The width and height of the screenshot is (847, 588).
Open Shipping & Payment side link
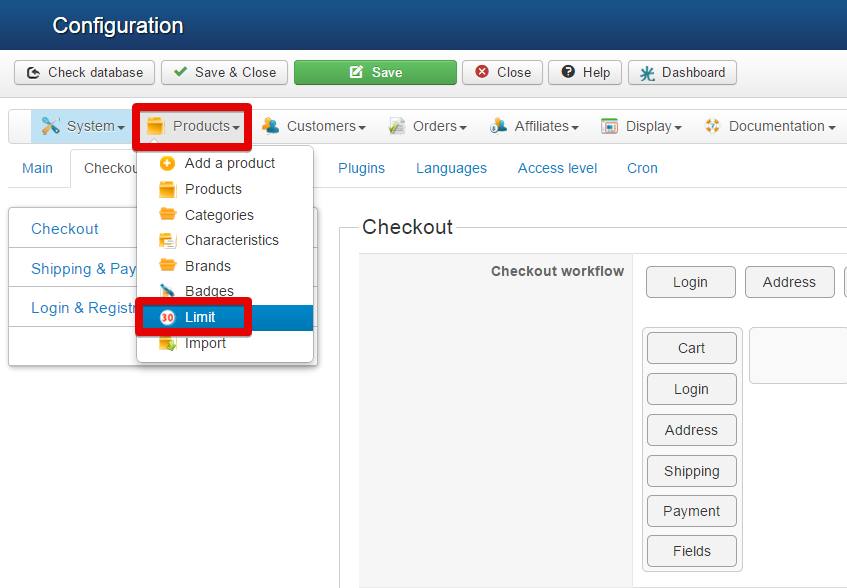pos(83,269)
